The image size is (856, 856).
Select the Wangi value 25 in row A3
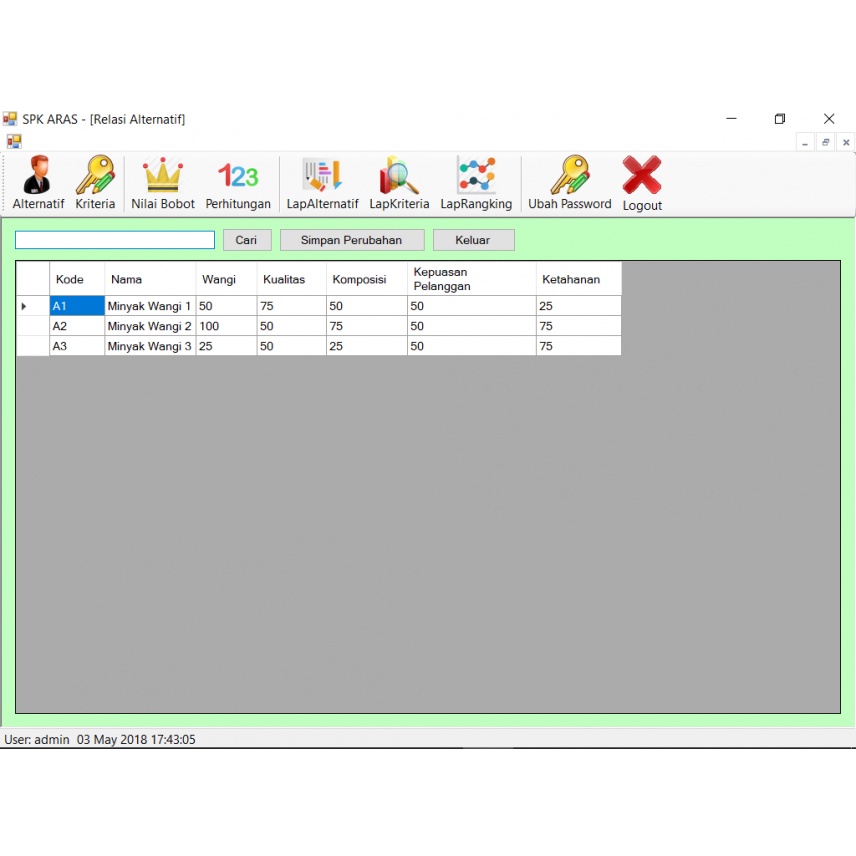[x=226, y=346]
